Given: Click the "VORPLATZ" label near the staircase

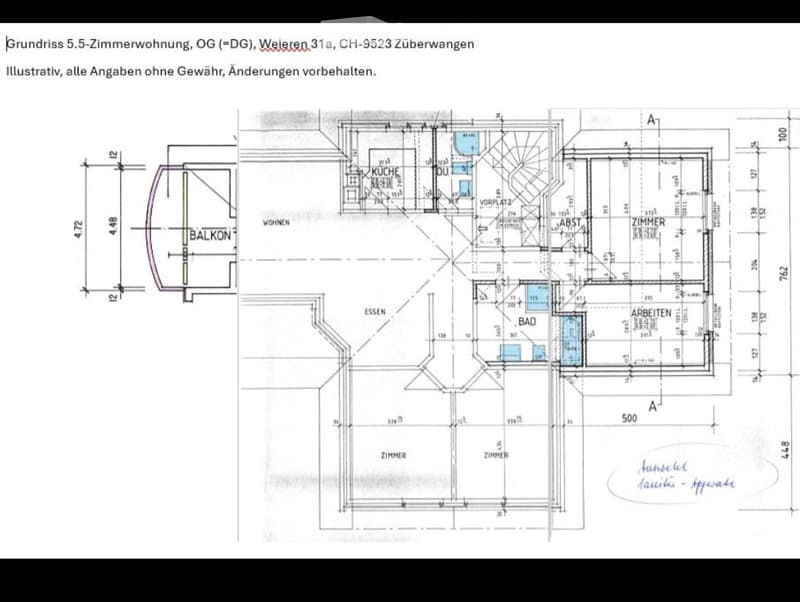Looking at the screenshot, I should (495, 203).
